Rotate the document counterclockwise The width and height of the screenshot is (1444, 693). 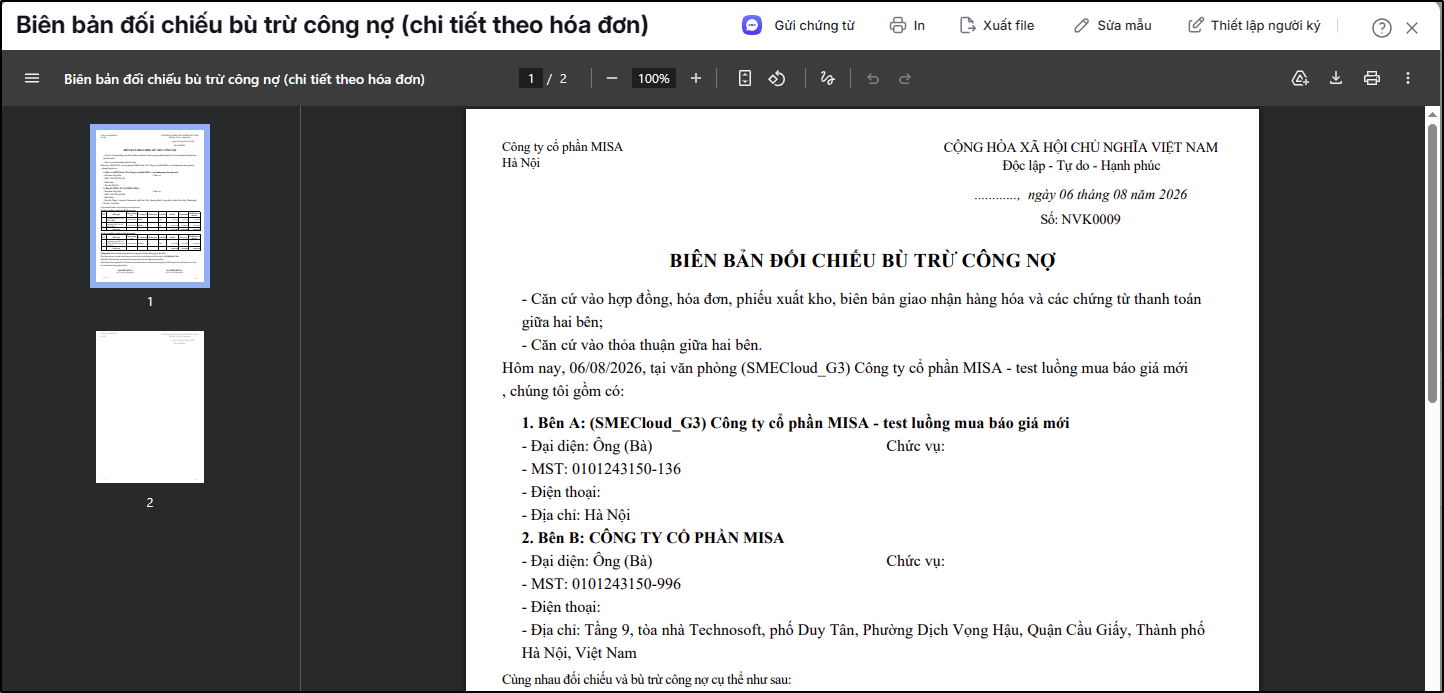tap(777, 78)
